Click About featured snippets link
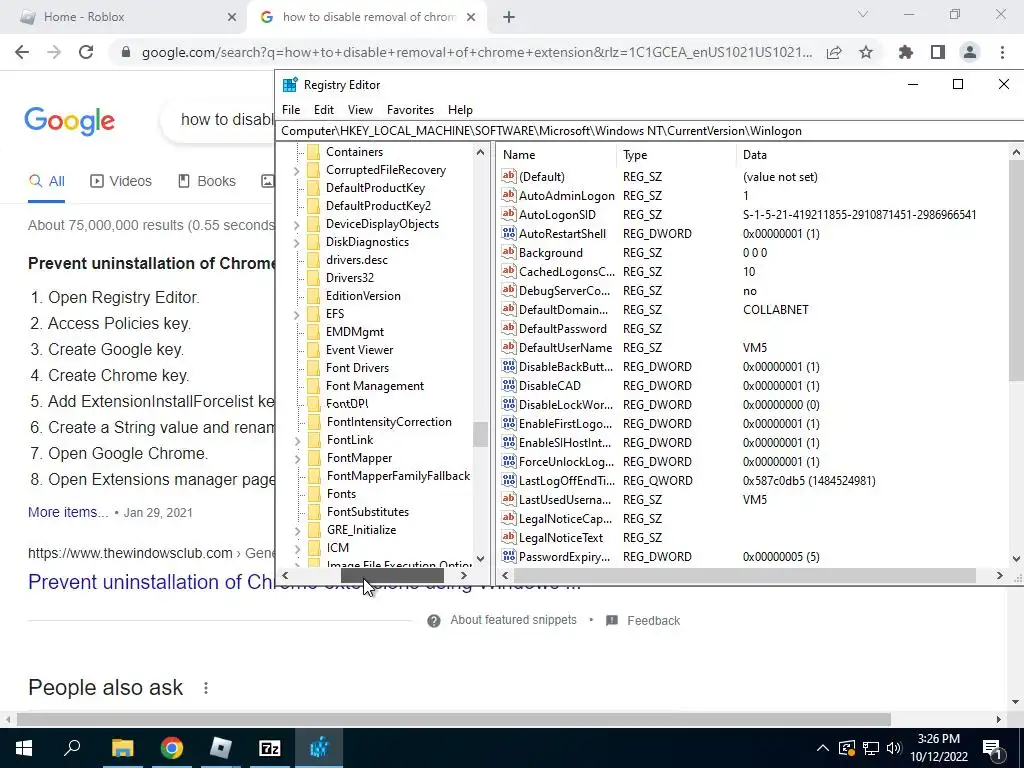The width and height of the screenshot is (1024, 768). 513,620
